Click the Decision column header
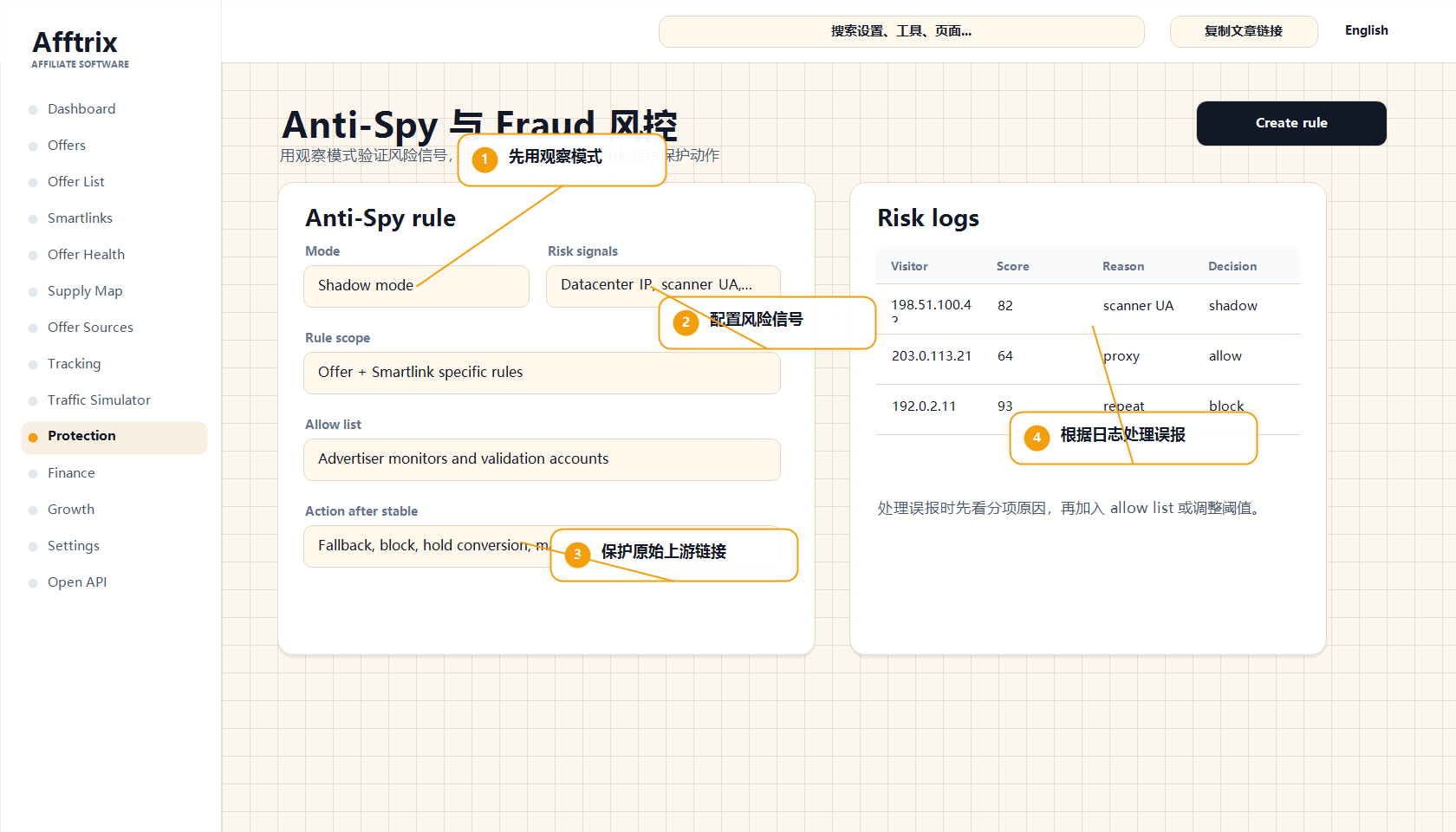The width and height of the screenshot is (1456, 832). click(x=1232, y=266)
